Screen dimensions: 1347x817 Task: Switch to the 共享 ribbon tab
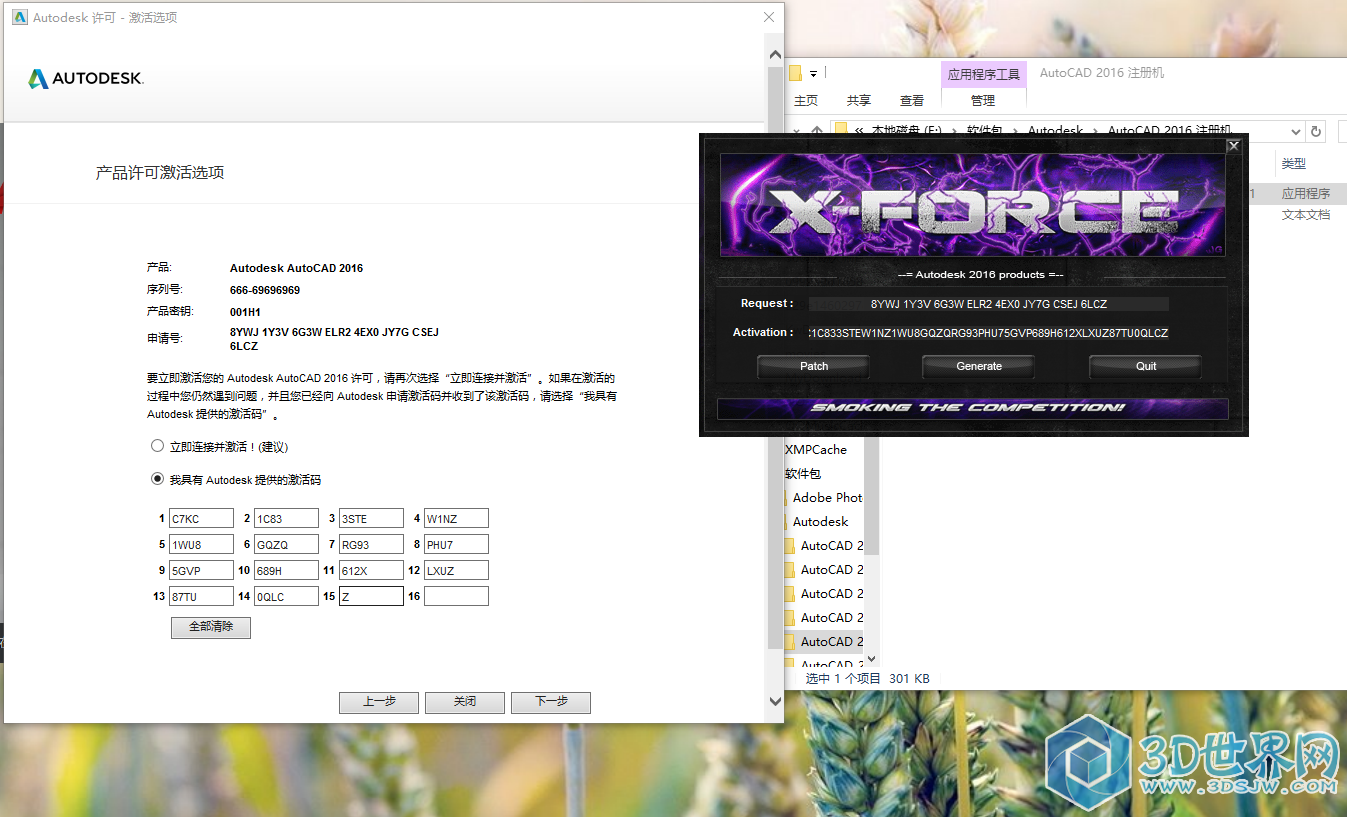(859, 100)
